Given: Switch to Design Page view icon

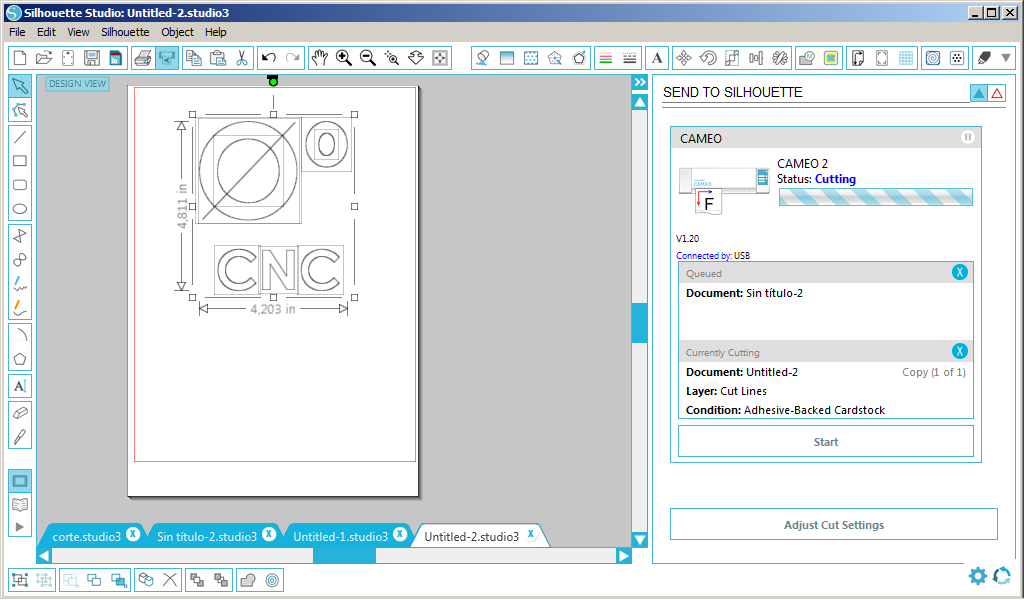Looking at the screenshot, I should [20, 481].
